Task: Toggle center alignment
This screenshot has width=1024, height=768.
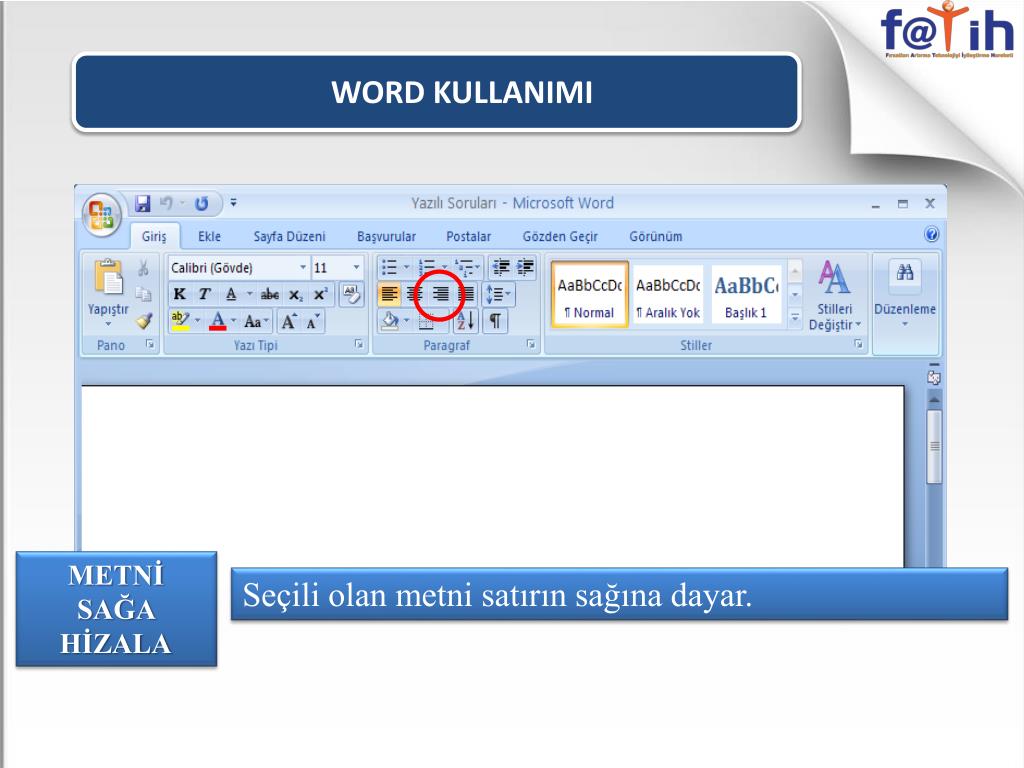Action: point(415,294)
